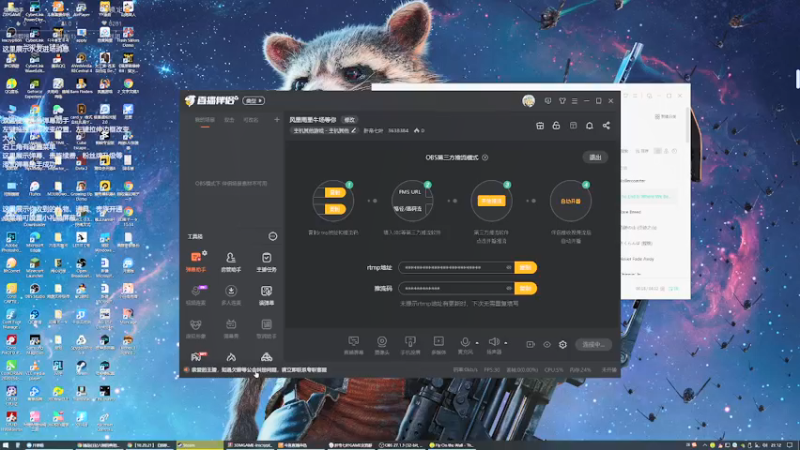The width and height of the screenshot is (800, 450).
Task: Click help icon next to OBS mode title
Action: click(x=485, y=157)
